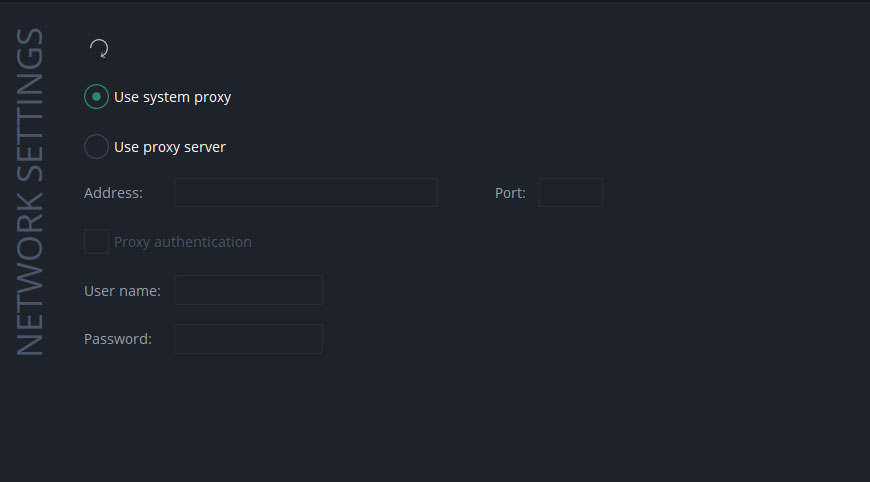Select the Use system proxy radio button

[x=96, y=97]
